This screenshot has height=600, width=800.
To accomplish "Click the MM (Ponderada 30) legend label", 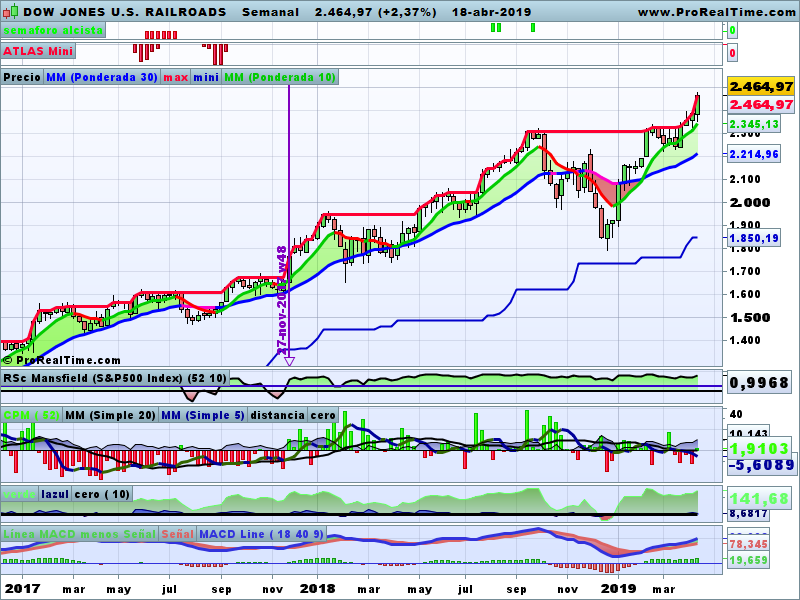I will click(102, 77).
